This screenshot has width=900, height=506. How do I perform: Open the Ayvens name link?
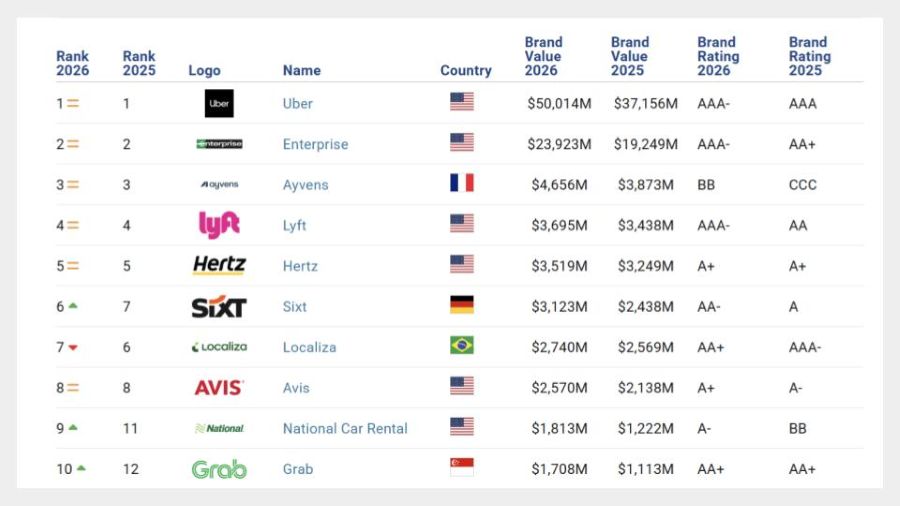305,185
